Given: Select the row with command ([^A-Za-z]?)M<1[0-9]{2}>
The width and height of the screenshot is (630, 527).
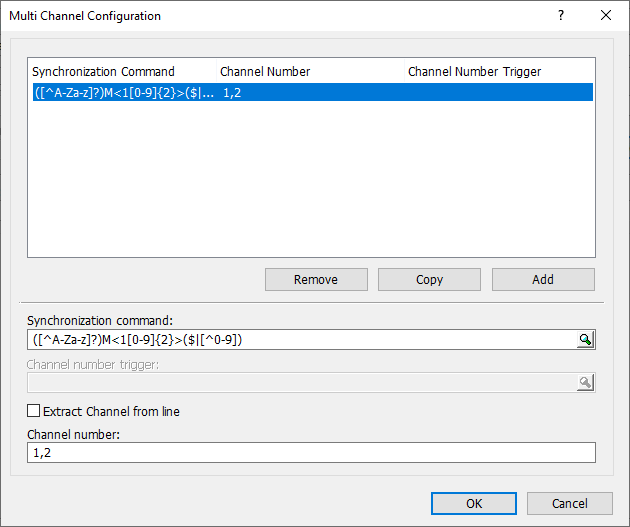Looking at the screenshot, I should pyautogui.click(x=313, y=92).
